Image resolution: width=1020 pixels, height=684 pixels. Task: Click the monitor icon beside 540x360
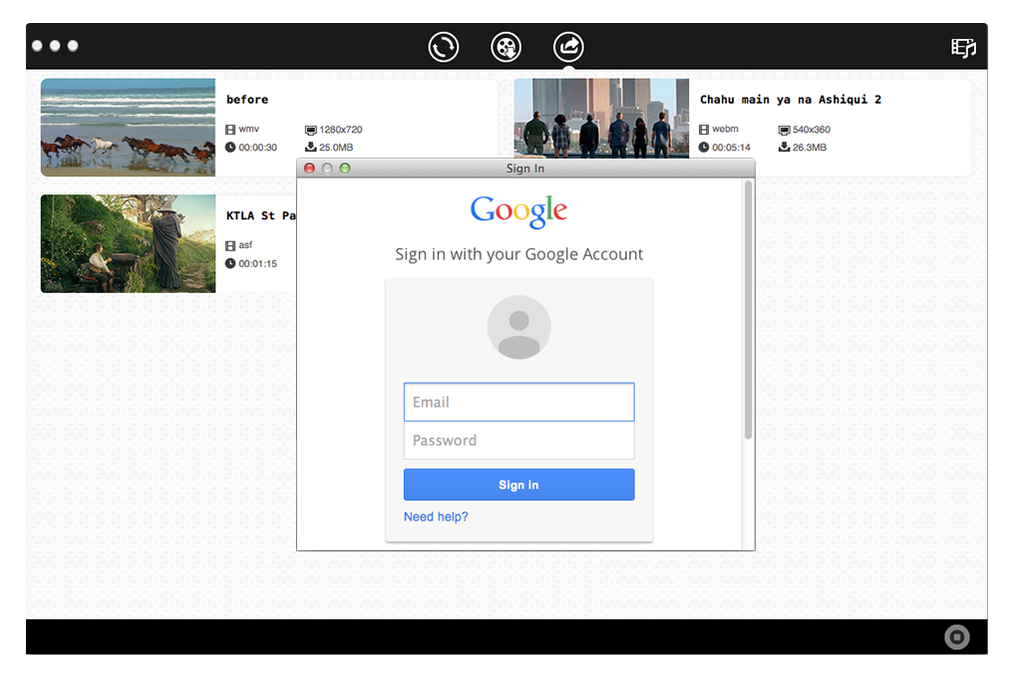click(785, 130)
